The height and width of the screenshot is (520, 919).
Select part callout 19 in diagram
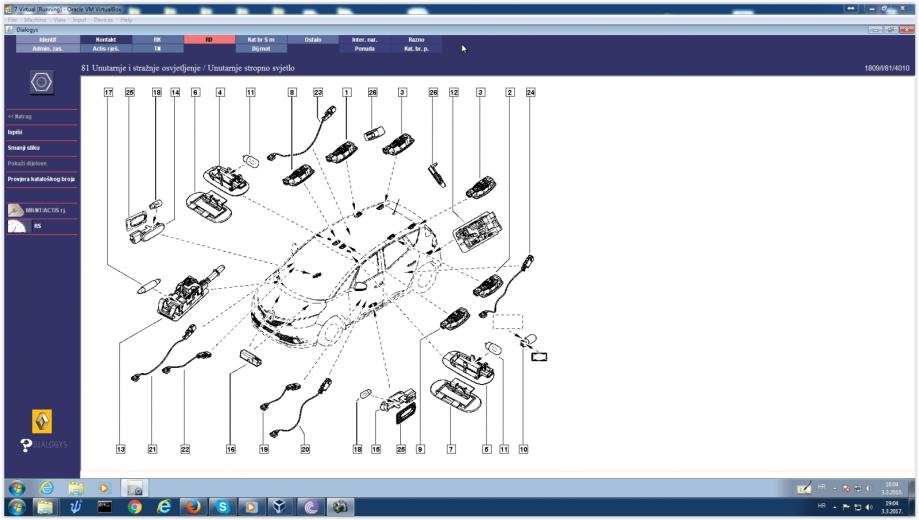click(x=264, y=449)
